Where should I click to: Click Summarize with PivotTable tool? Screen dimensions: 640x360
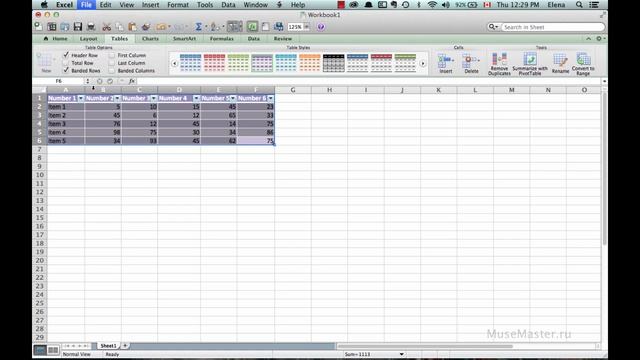coord(530,64)
